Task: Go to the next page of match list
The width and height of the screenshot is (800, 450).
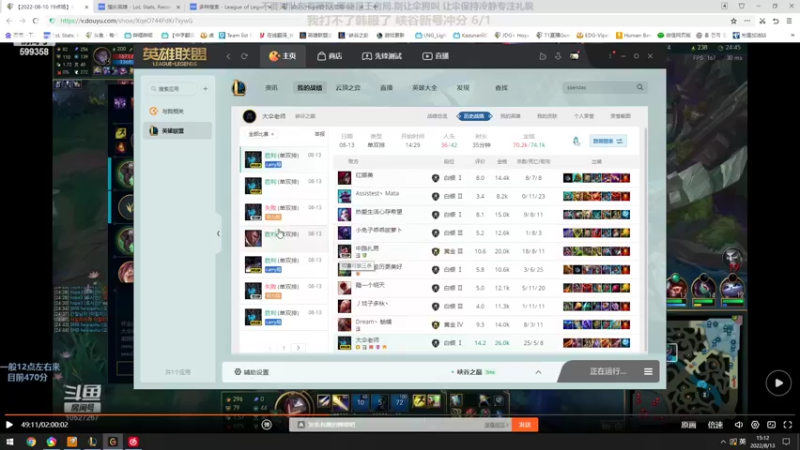Action: (298, 348)
